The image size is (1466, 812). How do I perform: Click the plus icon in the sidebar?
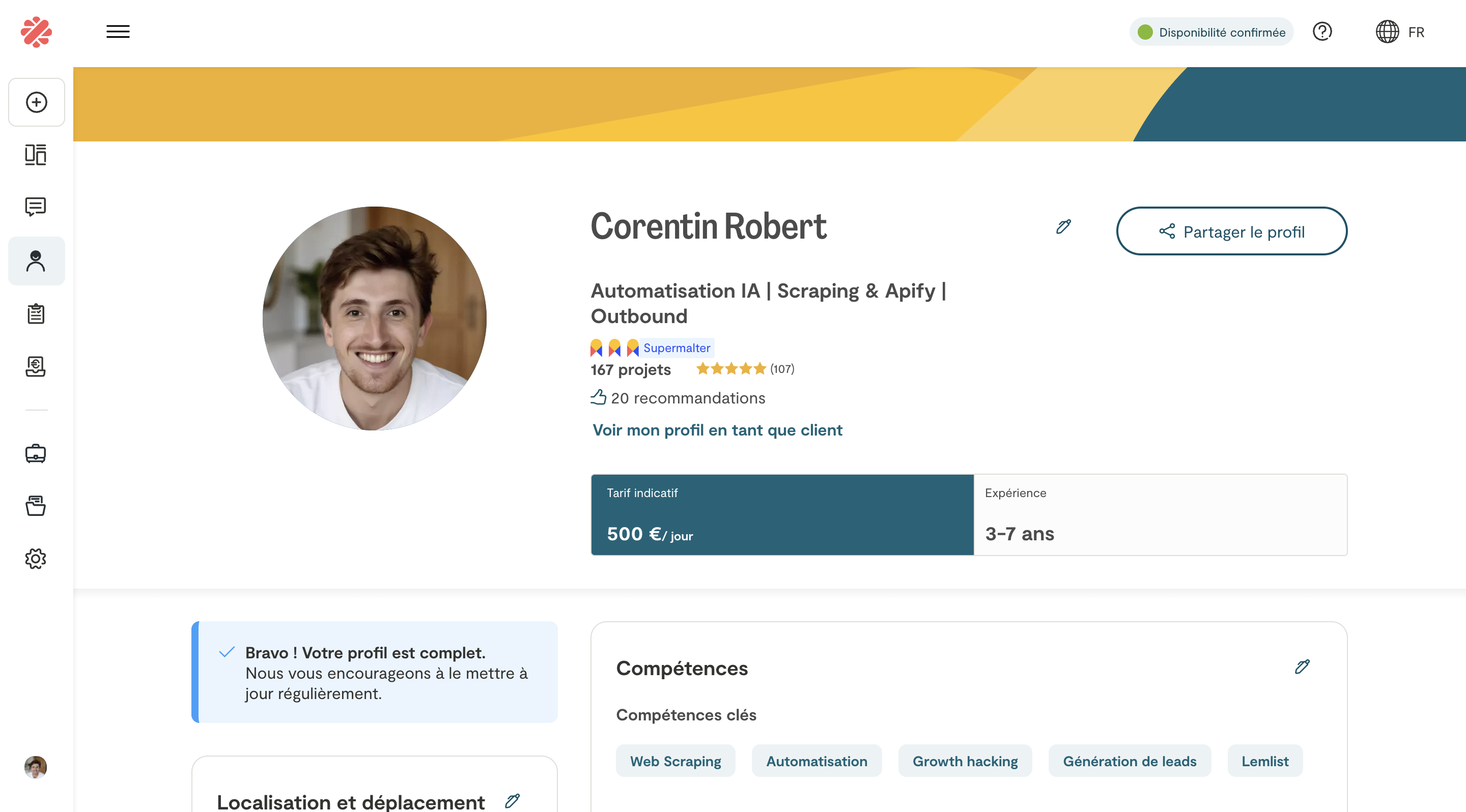point(37,102)
